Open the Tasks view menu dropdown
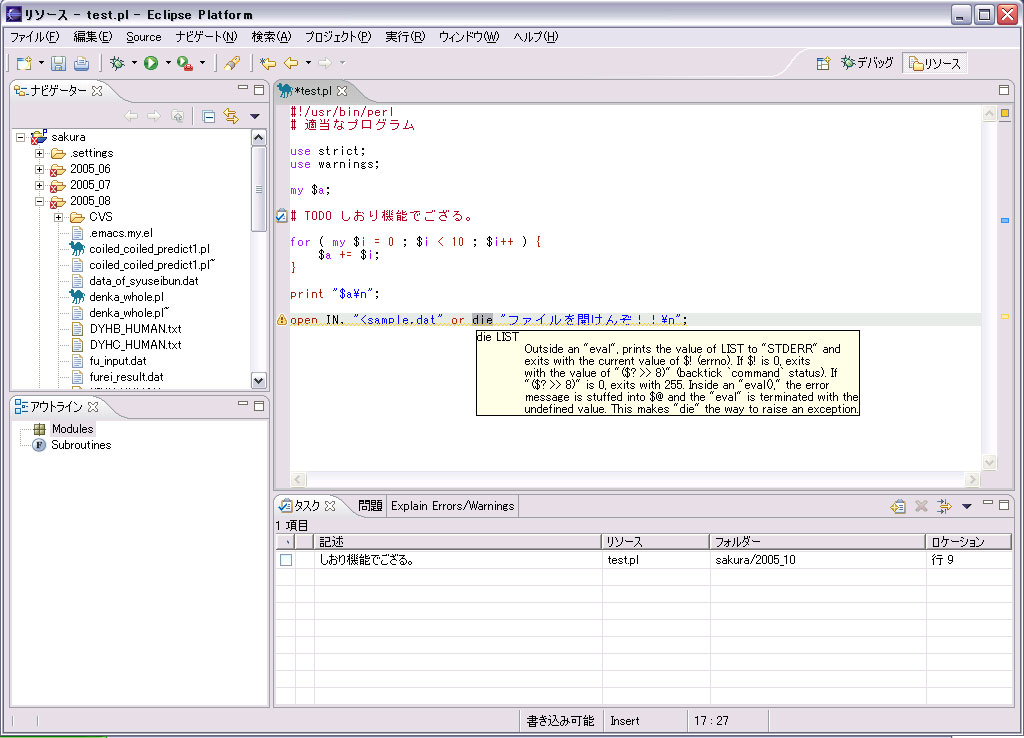This screenshot has width=1024, height=738. (967, 506)
